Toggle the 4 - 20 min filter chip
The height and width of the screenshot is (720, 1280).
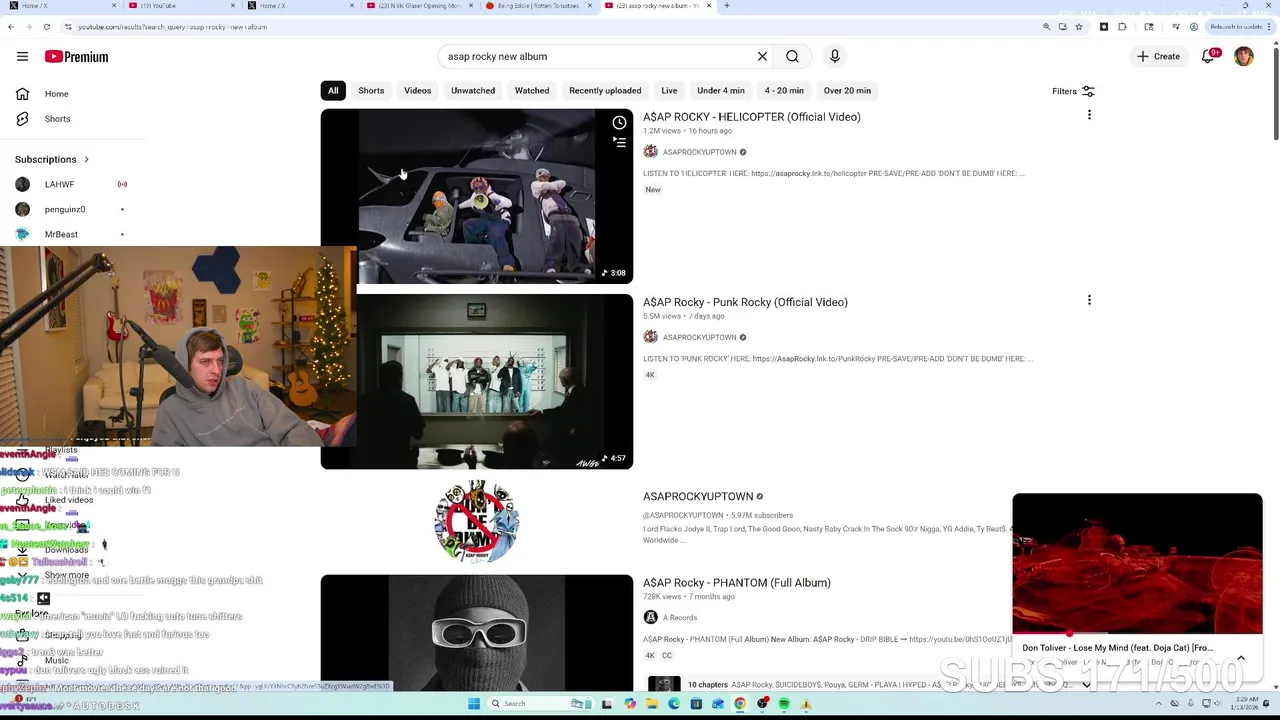point(784,91)
